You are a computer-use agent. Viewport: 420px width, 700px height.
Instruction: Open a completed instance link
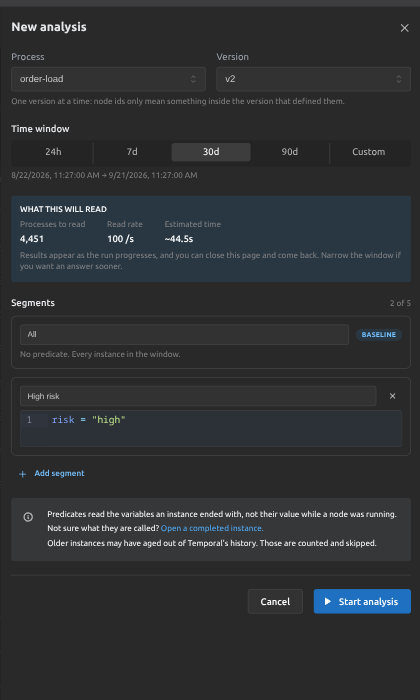pyautogui.click(x=212, y=528)
